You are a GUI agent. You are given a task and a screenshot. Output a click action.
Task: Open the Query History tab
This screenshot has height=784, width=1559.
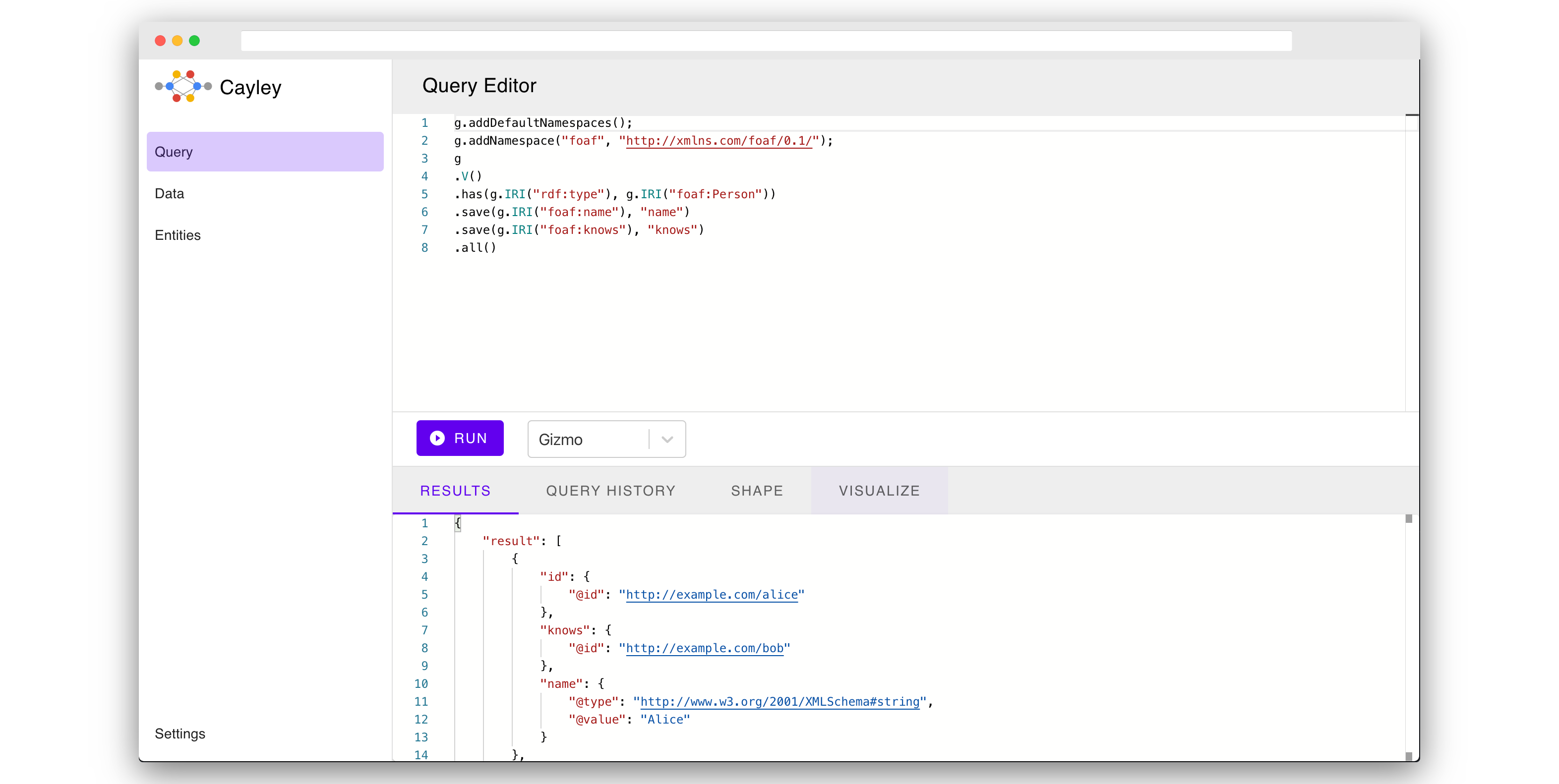pyautogui.click(x=610, y=491)
